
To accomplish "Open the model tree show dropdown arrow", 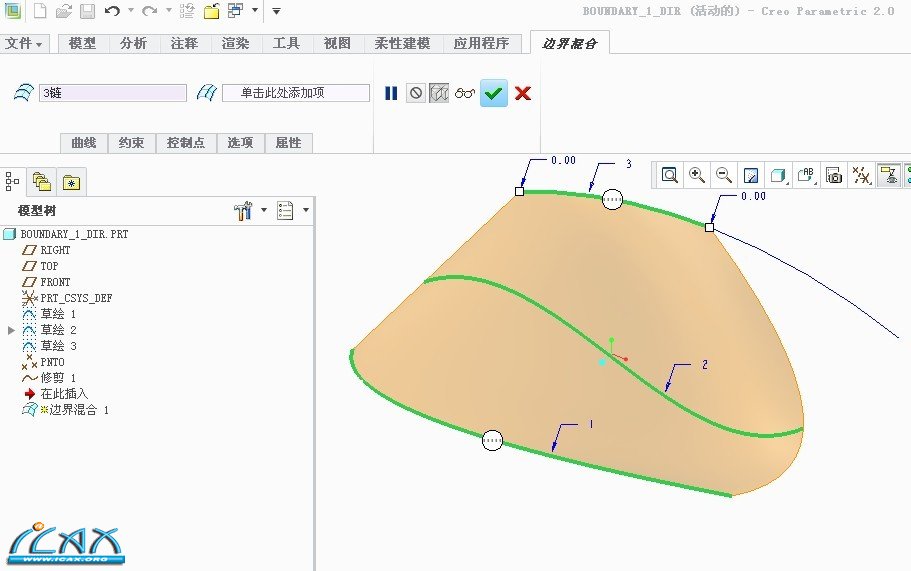I will coord(306,210).
